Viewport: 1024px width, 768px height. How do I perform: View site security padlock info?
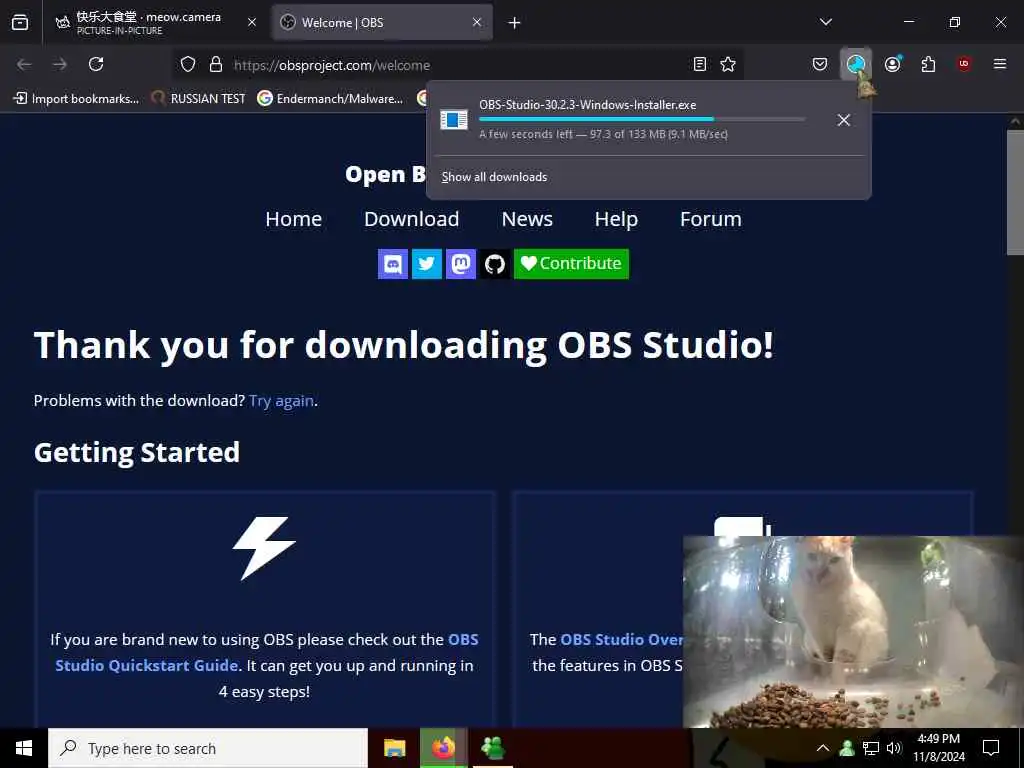click(216, 64)
